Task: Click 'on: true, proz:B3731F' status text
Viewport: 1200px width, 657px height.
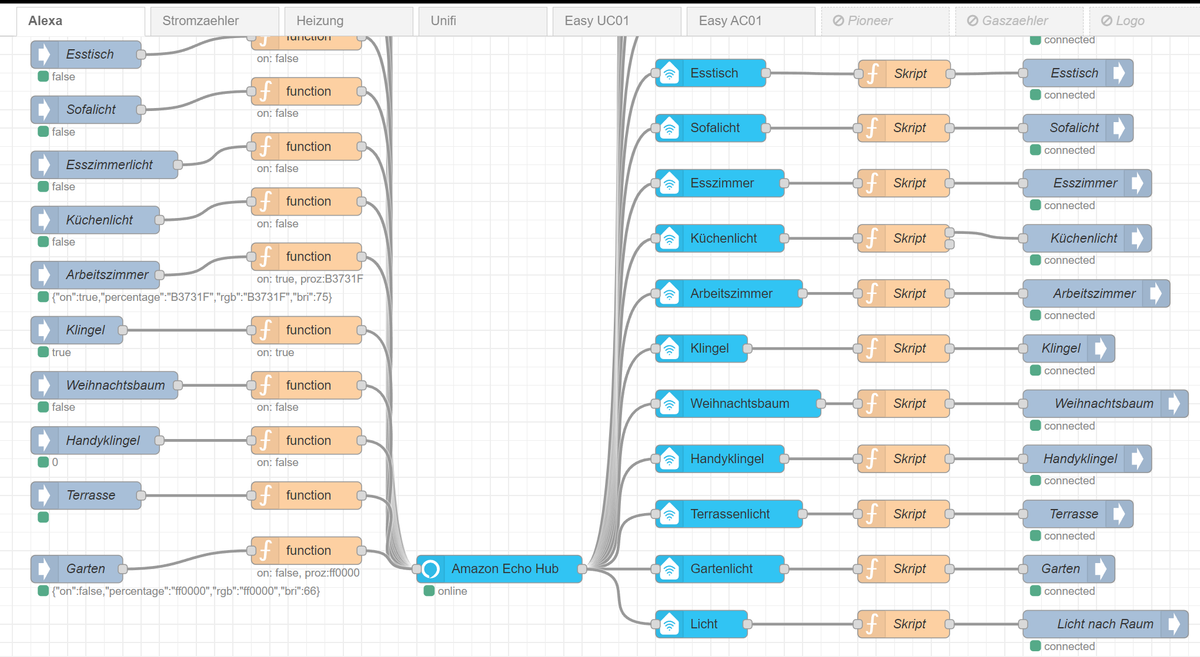Action: coord(310,279)
